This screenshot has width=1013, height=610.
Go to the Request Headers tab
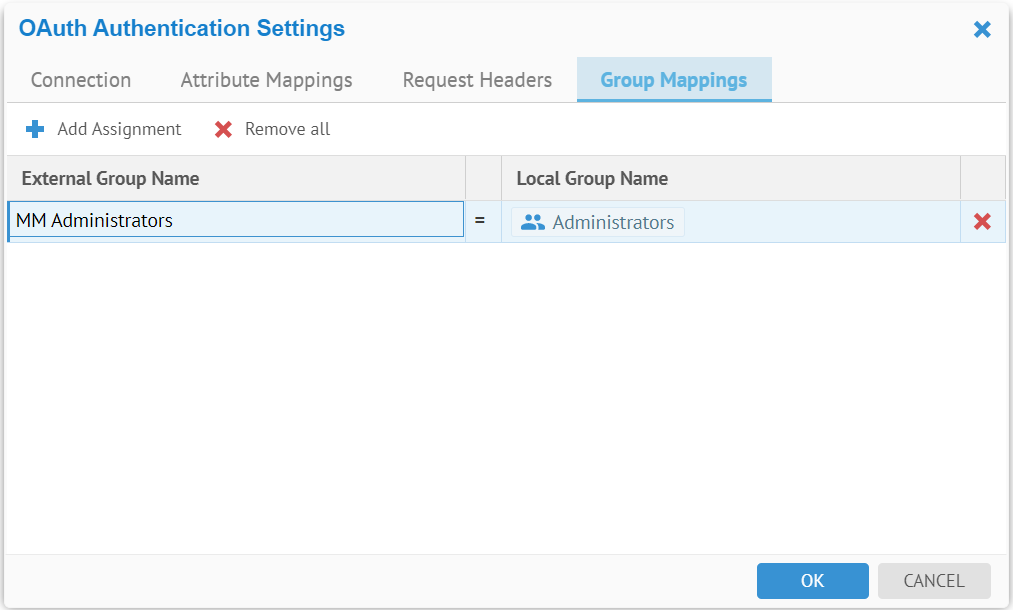click(477, 80)
